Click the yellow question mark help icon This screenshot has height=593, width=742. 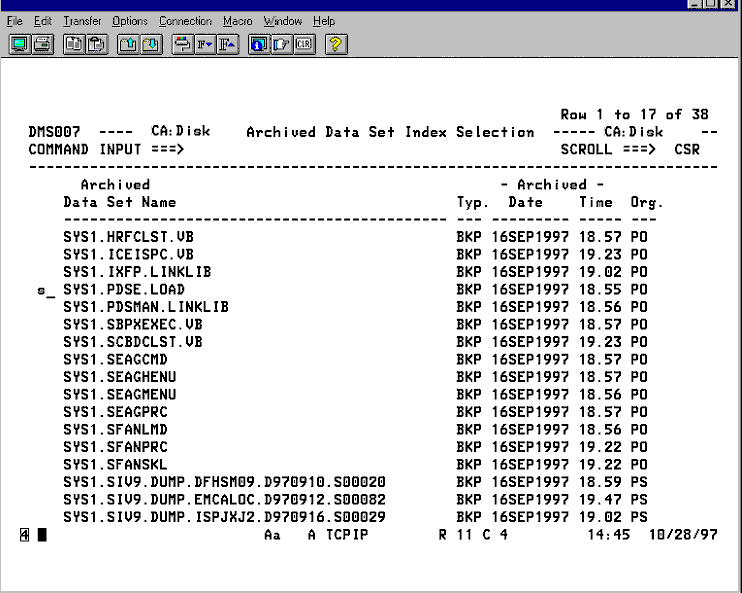click(336, 44)
